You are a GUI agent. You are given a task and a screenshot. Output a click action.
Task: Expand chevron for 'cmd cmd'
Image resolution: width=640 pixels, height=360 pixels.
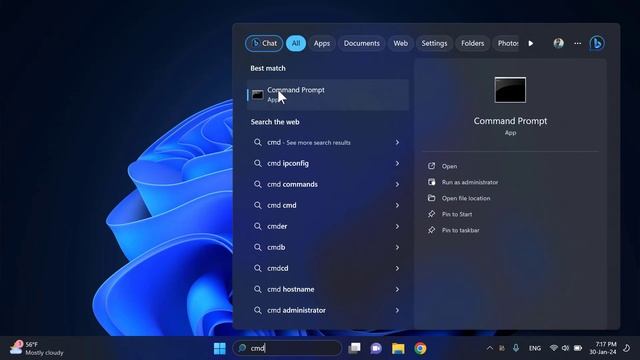(397, 205)
